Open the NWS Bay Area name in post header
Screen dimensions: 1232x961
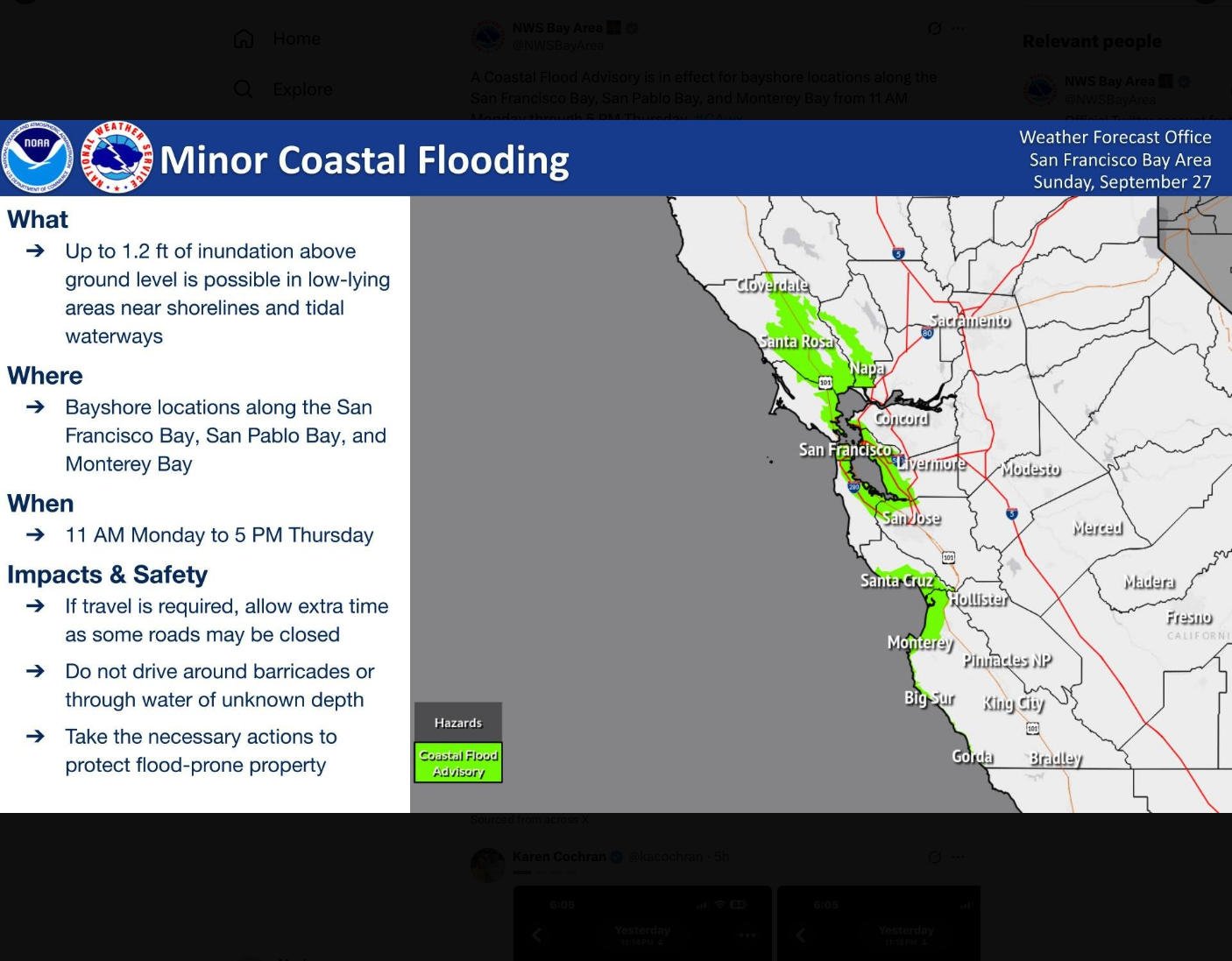(x=557, y=28)
